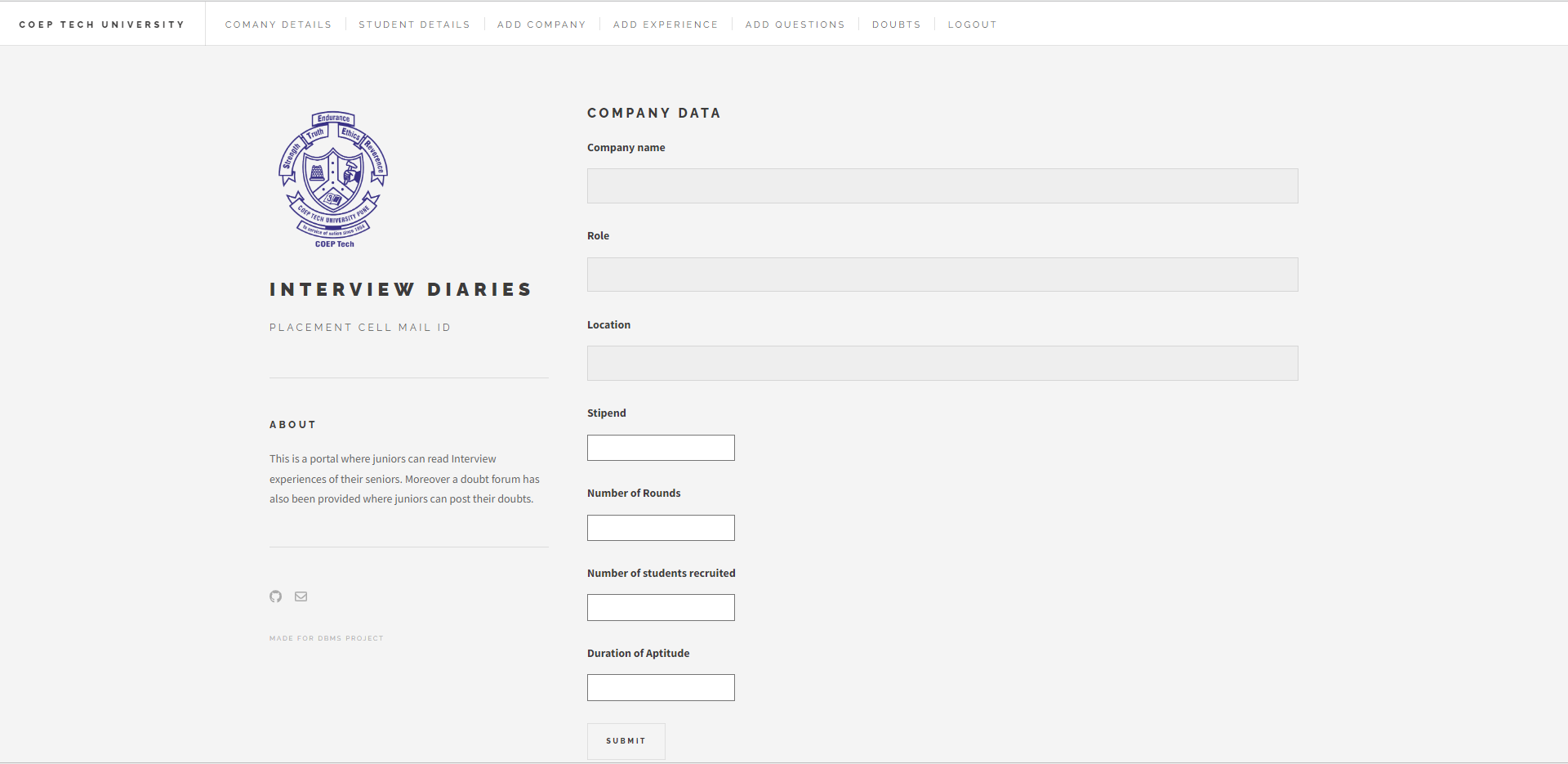Focus the Role input field
The height and width of the screenshot is (764, 1568).
click(942, 275)
